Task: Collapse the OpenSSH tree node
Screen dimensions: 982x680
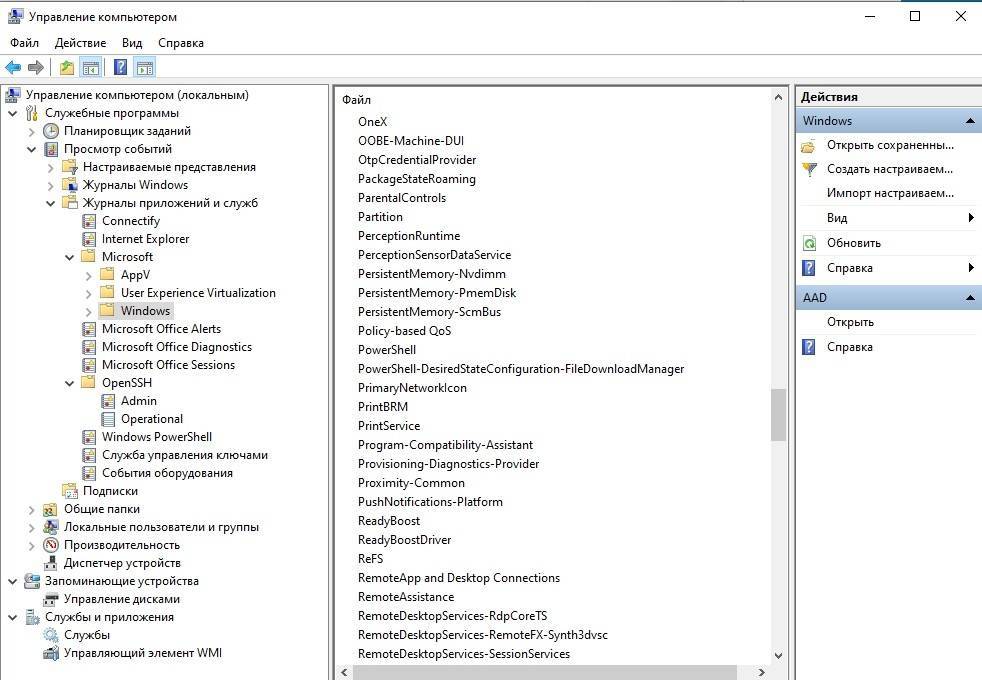Action: (x=70, y=383)
